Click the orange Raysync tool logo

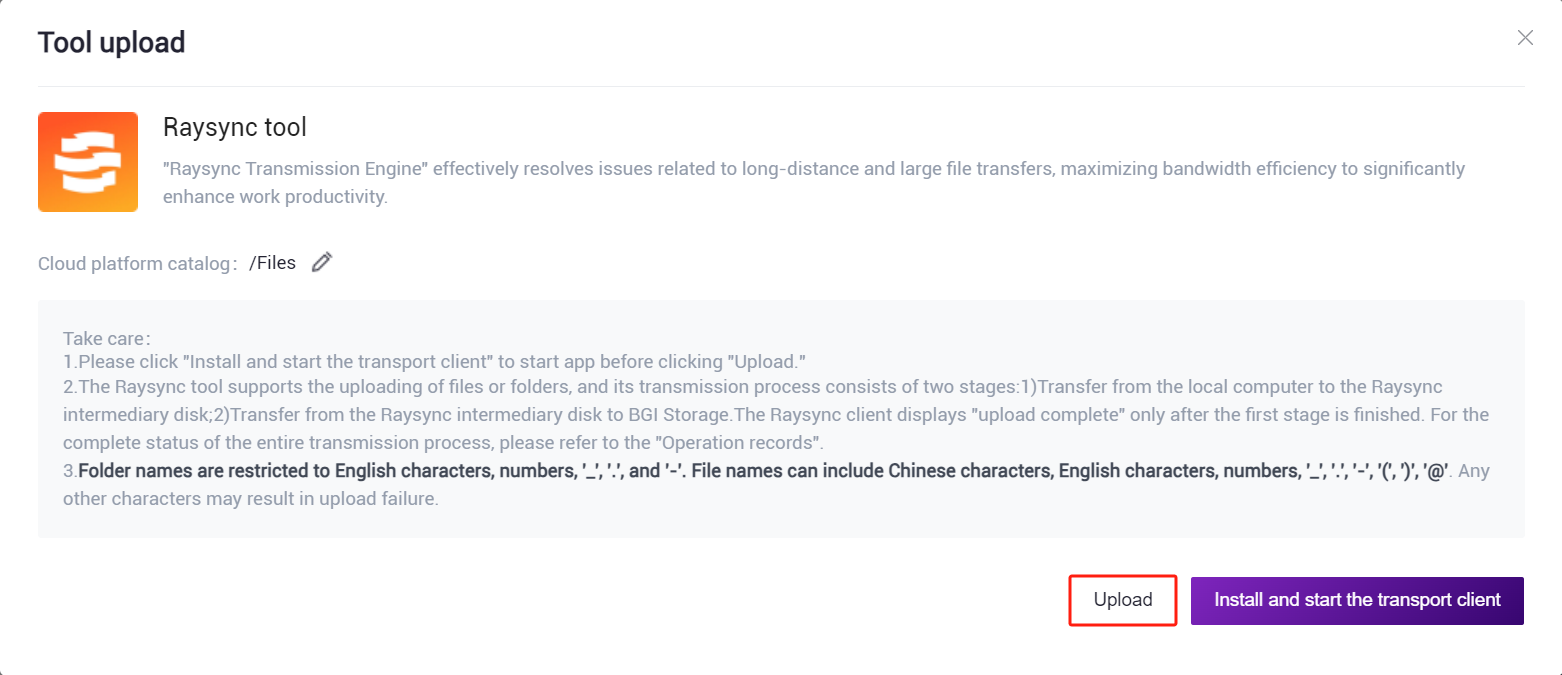pos(88,162)
